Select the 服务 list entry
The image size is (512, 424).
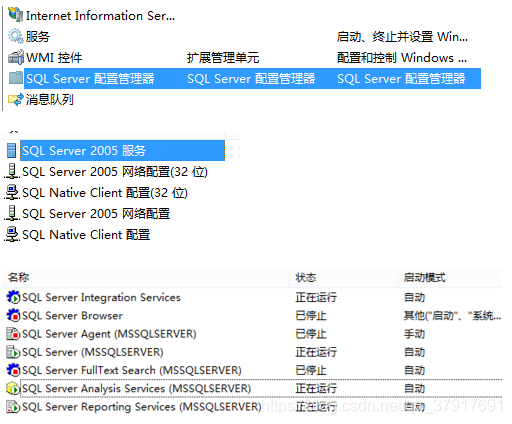point(38,36)
